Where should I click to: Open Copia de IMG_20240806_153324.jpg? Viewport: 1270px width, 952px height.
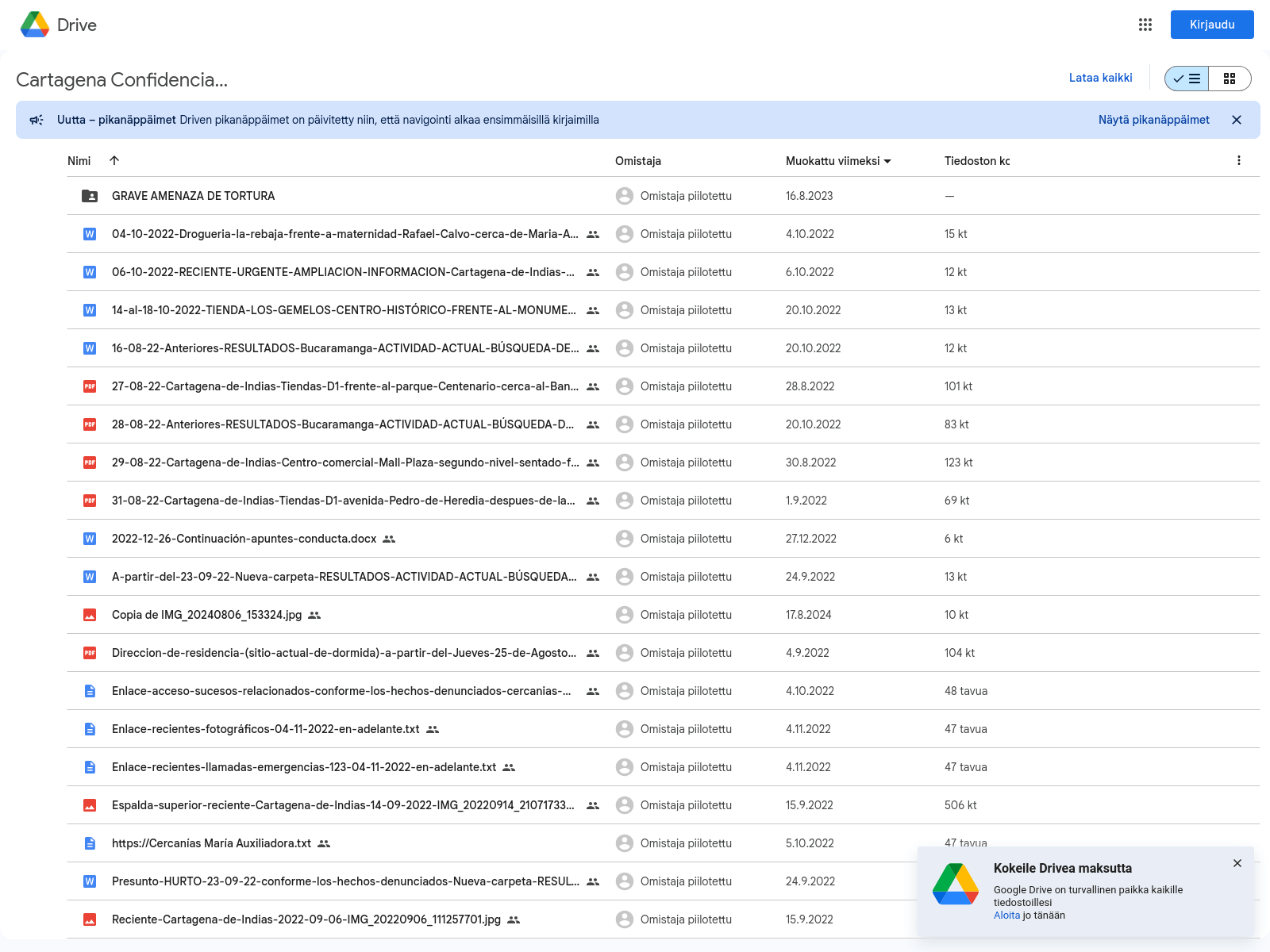206,615
